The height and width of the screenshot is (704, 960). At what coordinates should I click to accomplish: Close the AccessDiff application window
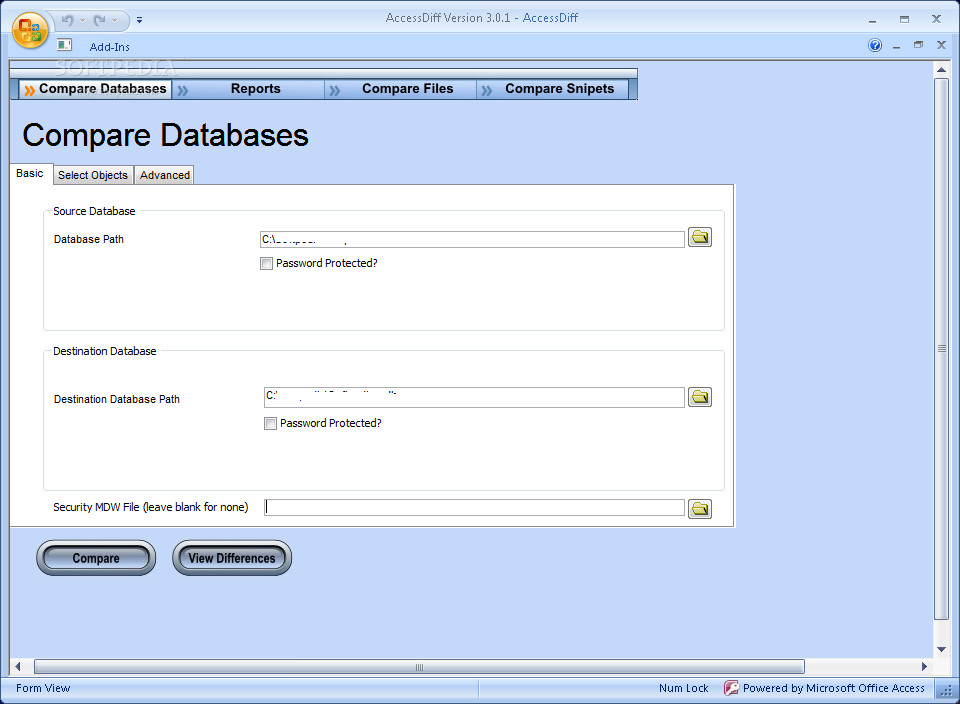(936, 20)
